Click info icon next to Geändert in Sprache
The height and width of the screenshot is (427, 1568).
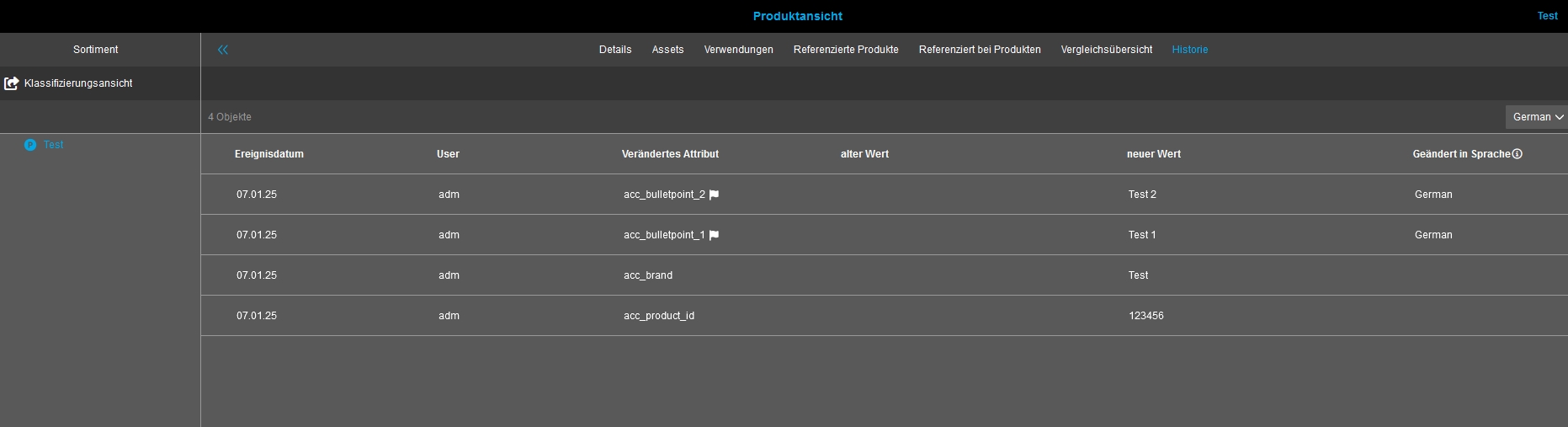coord(1518,154)
